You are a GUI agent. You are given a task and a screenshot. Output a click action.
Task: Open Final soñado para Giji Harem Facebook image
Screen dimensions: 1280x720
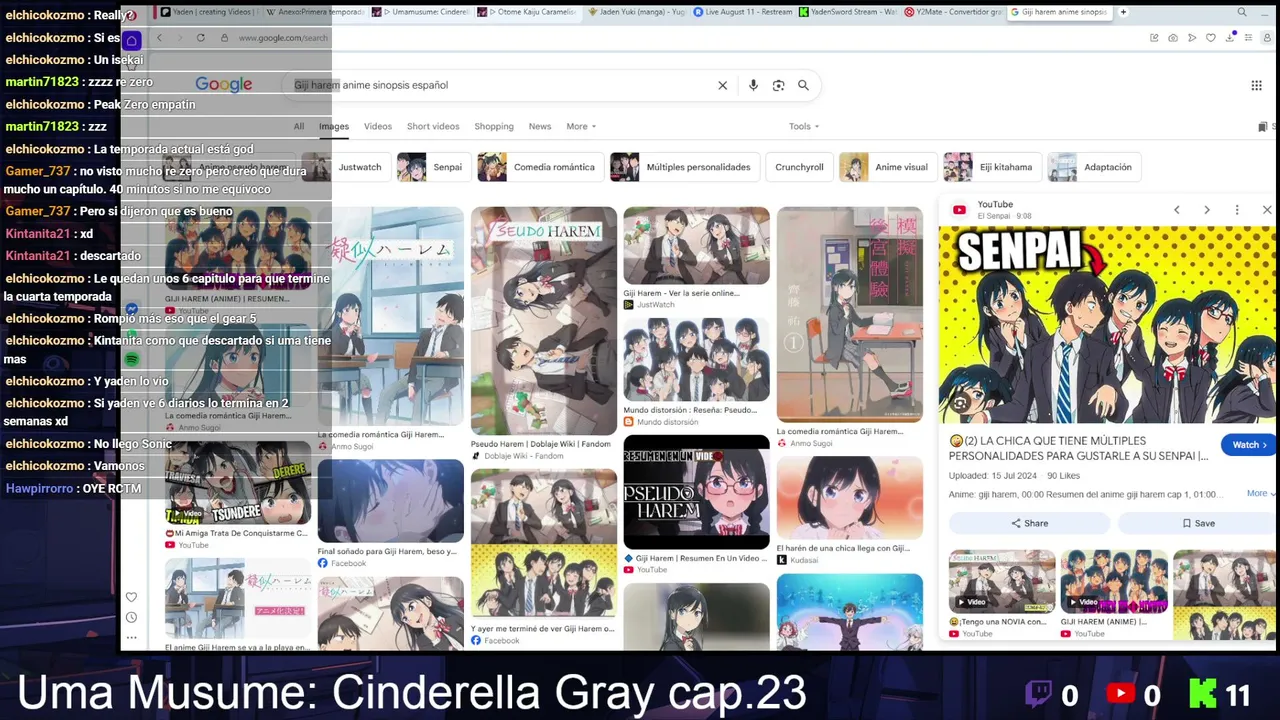pos(390,501)
